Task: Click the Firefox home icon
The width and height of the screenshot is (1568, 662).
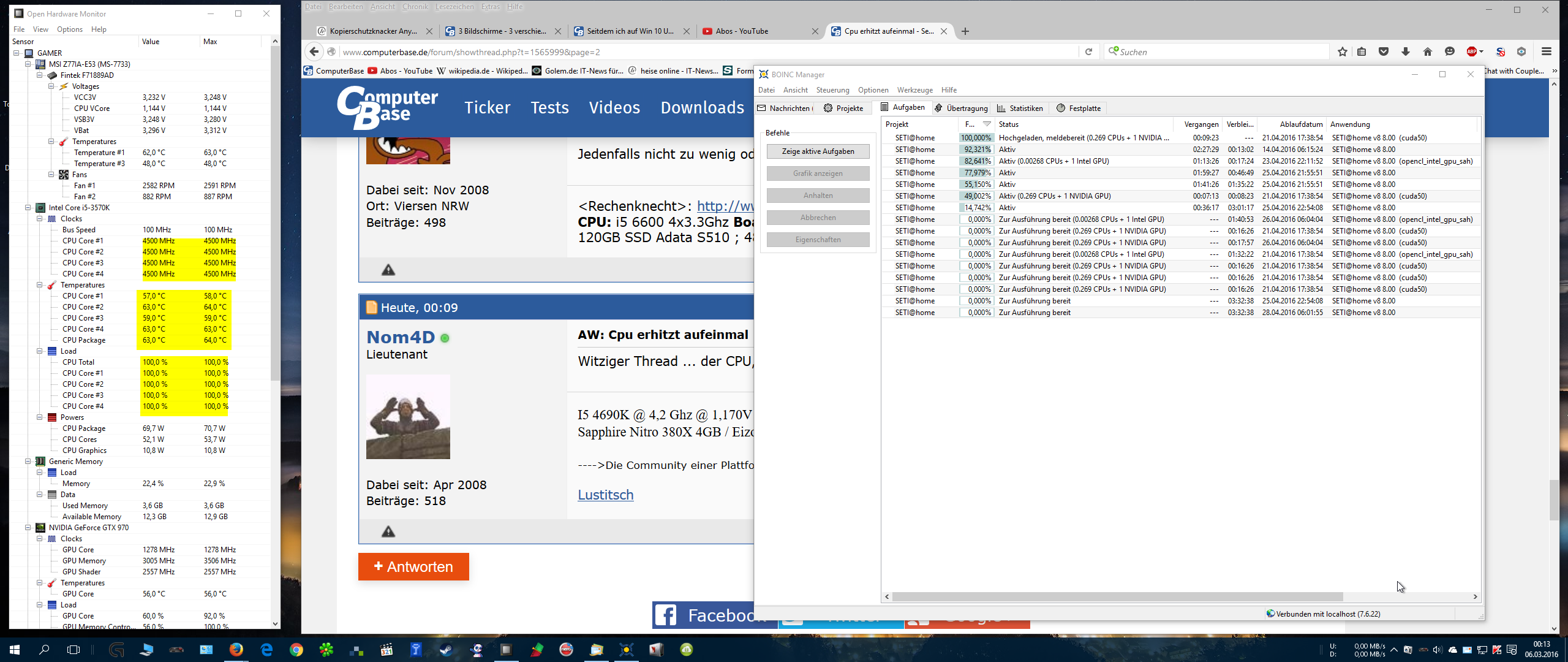Action: coord(1428,52)
